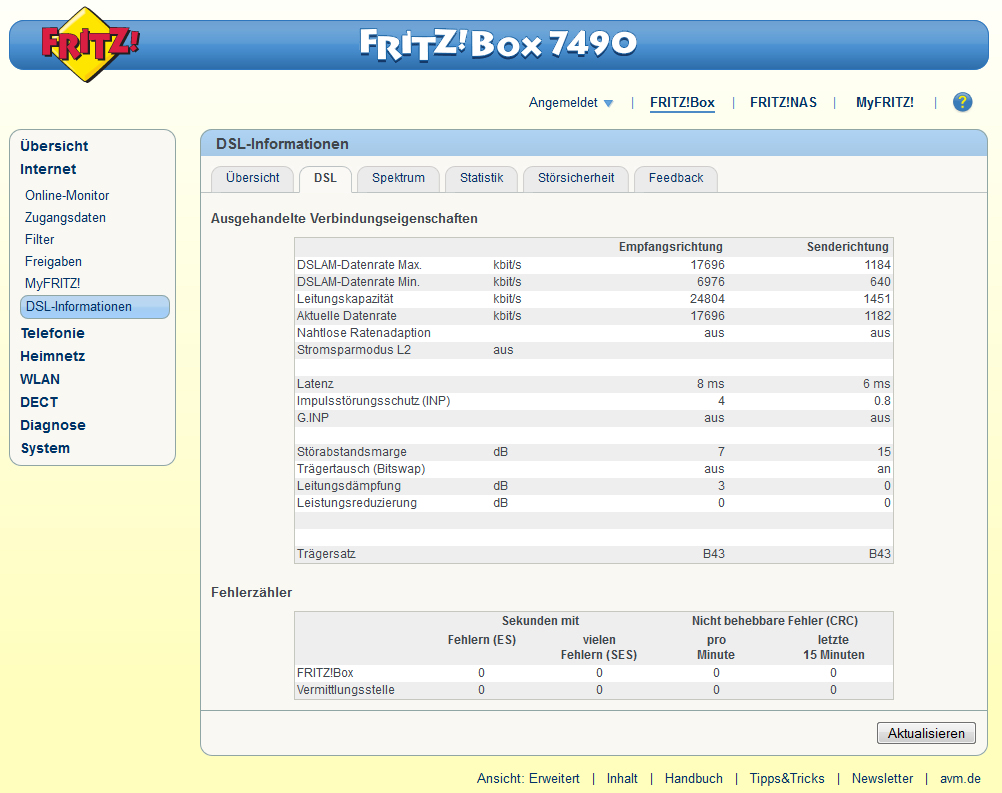Open the FRITZ!Box header link

tap(682, 102)
